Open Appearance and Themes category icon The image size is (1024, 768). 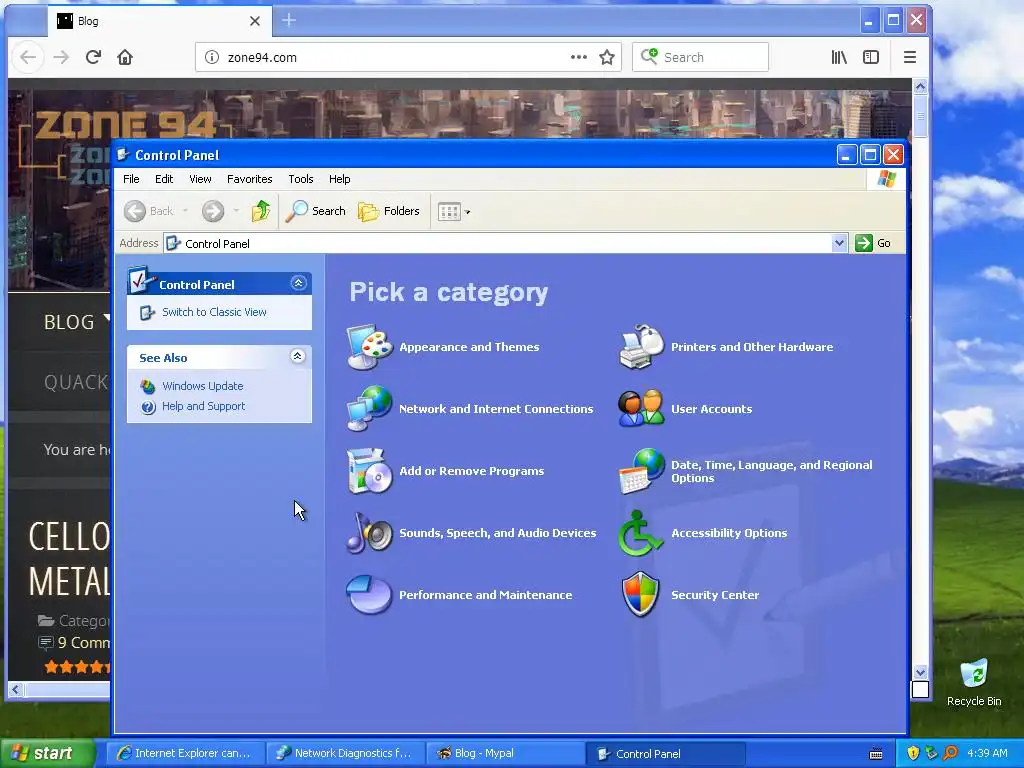tap(370, 347)
